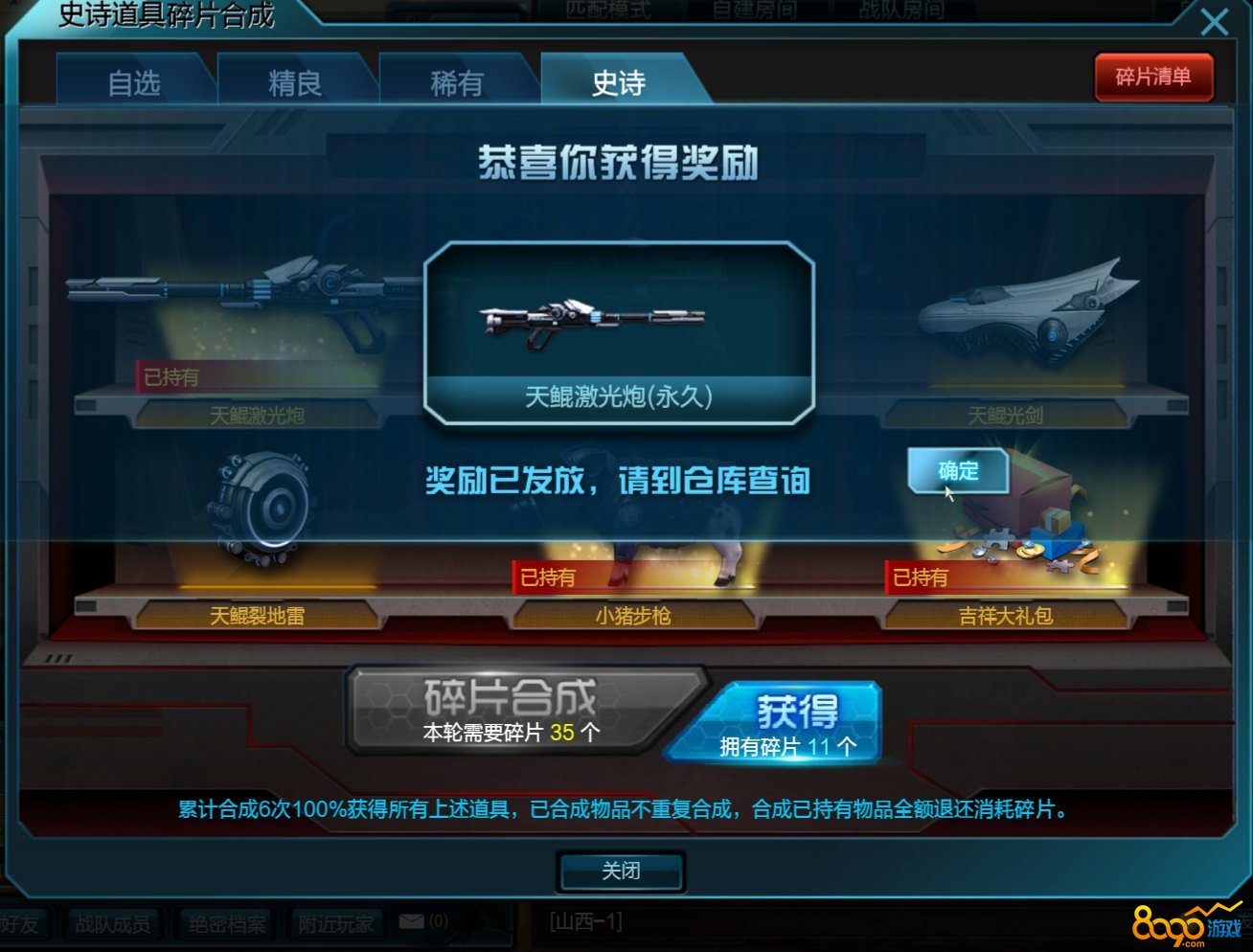Open the 碎片清单 list button
The image size is (1253, 952).
click(1153, 77)
